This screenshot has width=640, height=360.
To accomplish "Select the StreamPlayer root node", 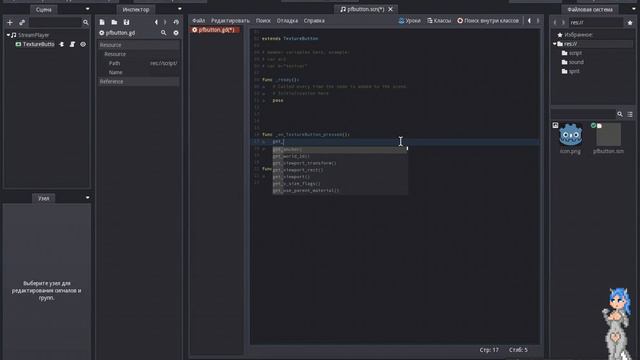I will tap(33, 35).
